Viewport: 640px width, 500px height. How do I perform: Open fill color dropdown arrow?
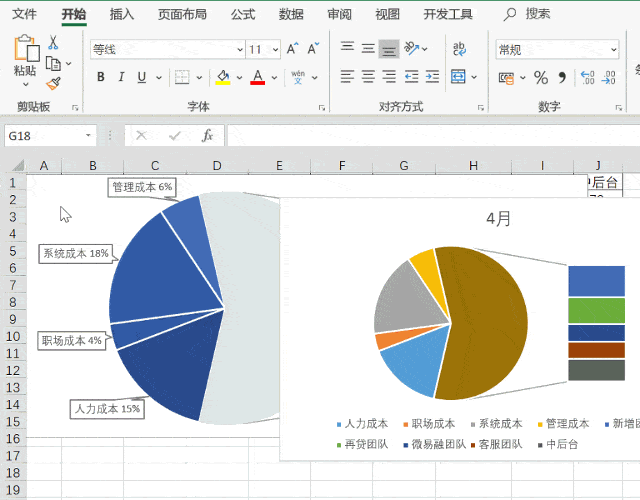[239, 77]
